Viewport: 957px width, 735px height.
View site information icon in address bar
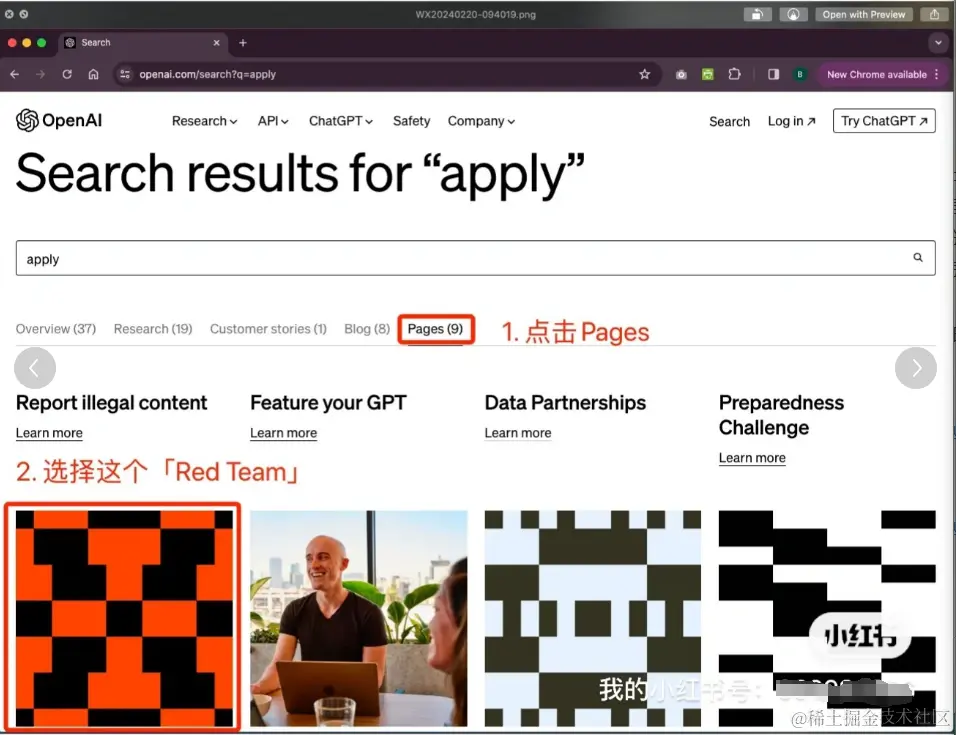(x=125, y=74)
